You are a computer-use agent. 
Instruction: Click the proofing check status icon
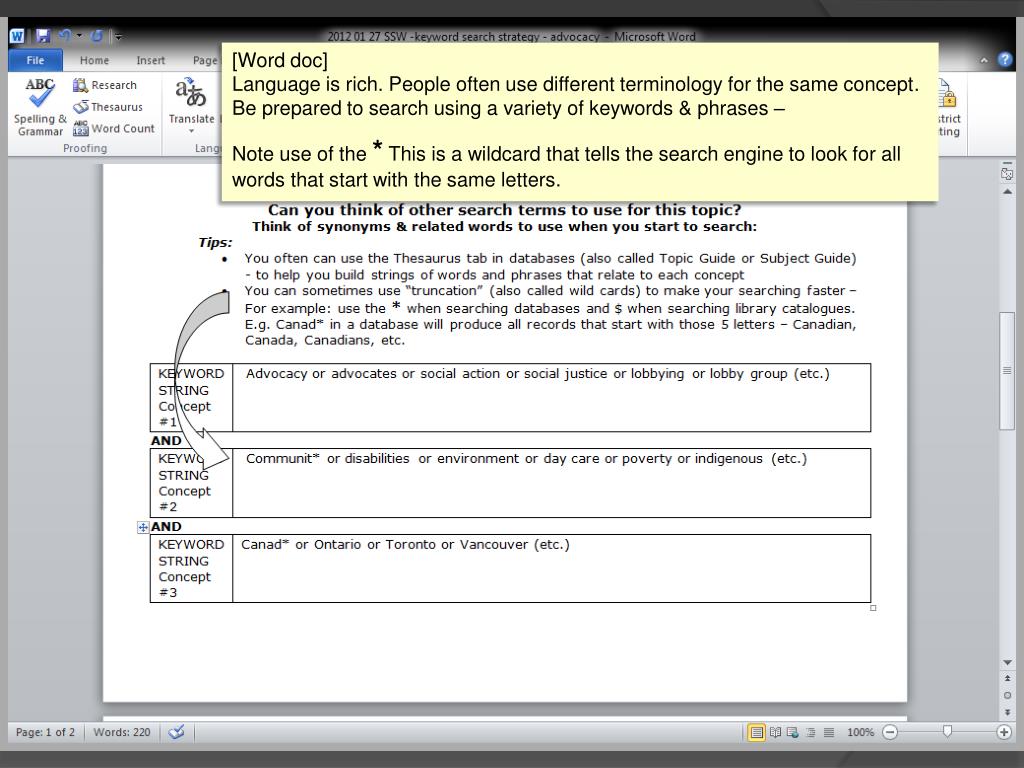tap(176, 732)
